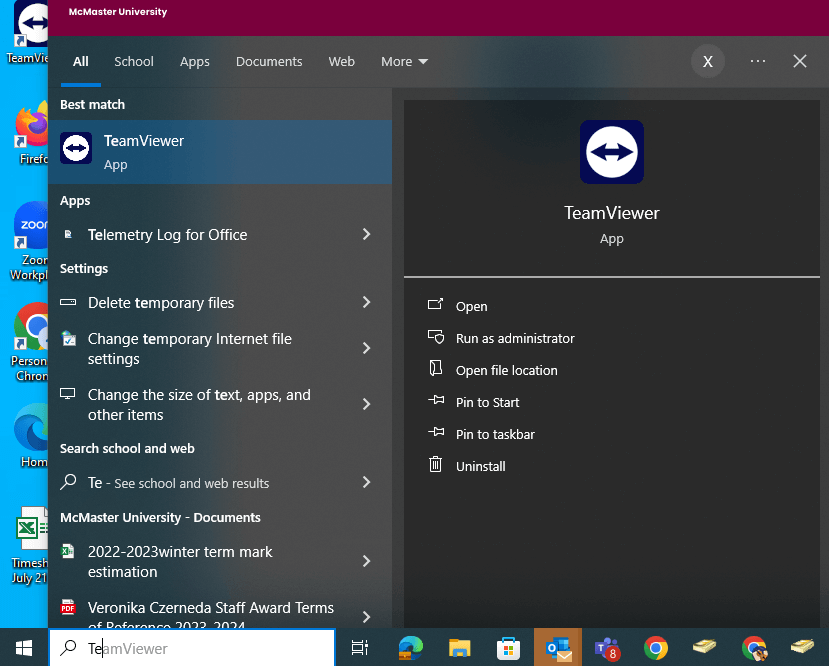Expand winter term mark estimation arrow
This screenshot has width=829, height=666.
tap(366, 561)
